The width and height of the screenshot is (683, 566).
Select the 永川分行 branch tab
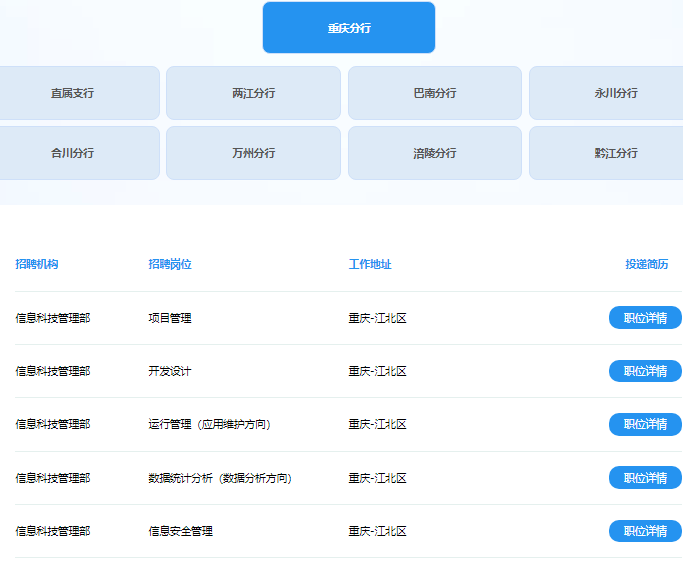pyautogui.click(x=608, y=93)
